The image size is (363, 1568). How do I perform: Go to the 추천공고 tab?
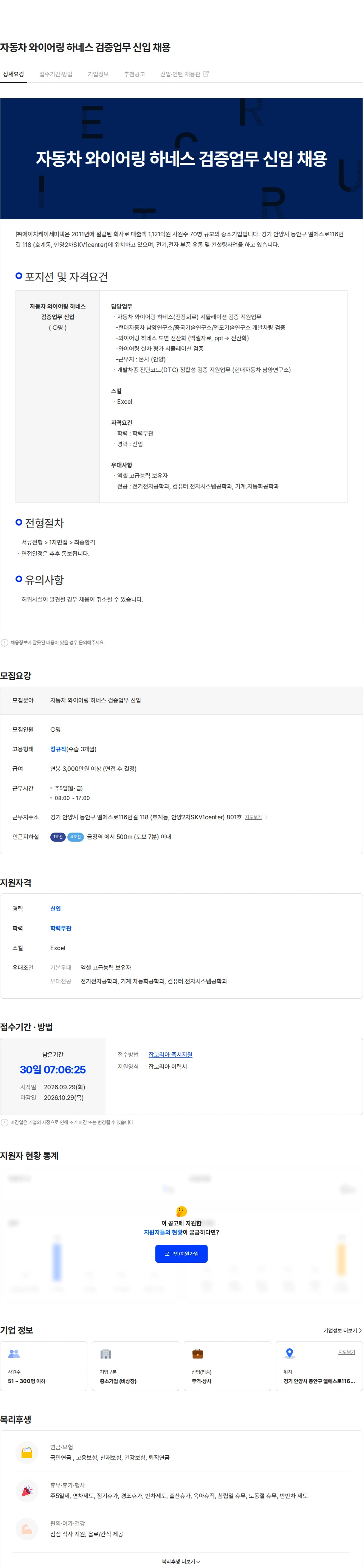135,74
